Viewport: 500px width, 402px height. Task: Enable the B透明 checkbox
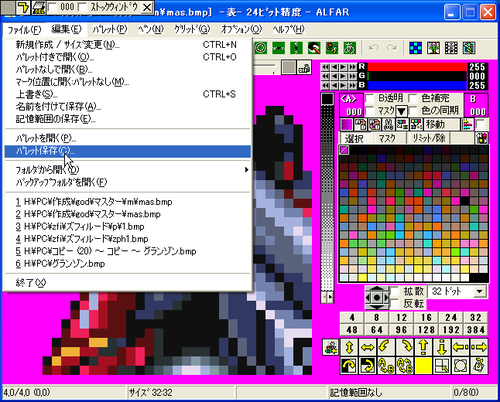(x=370, y=99)
